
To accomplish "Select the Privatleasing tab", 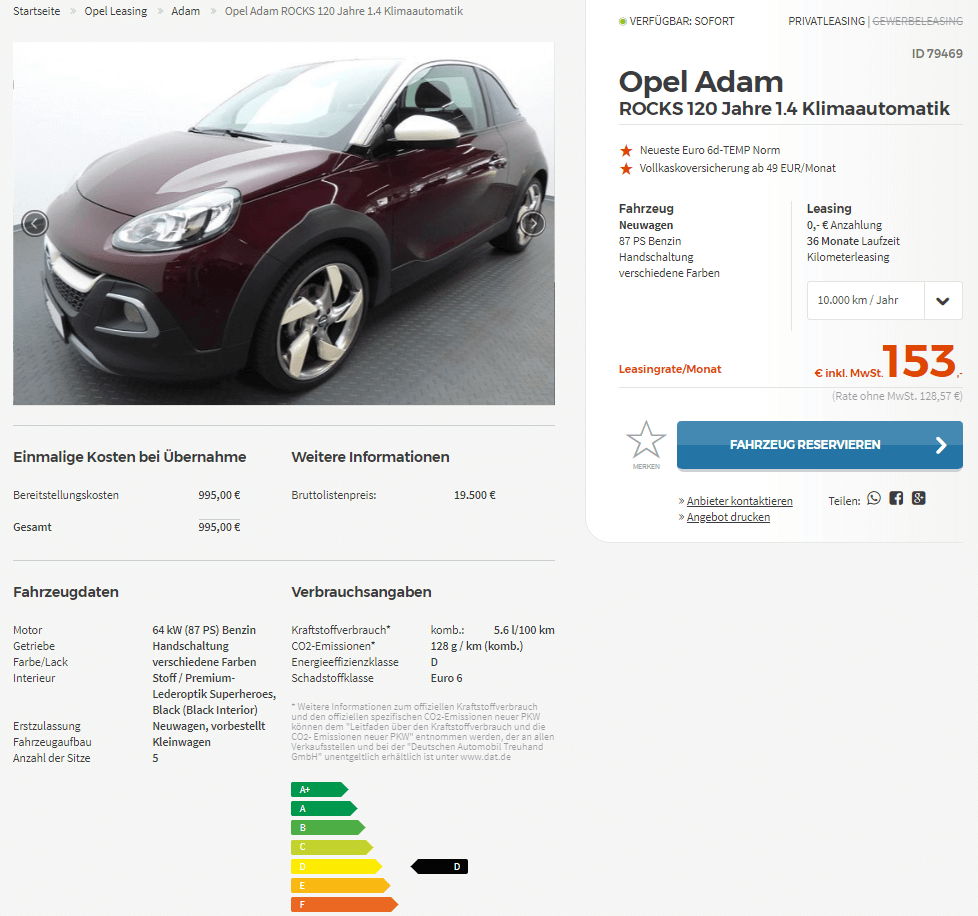I will [826, 21].
